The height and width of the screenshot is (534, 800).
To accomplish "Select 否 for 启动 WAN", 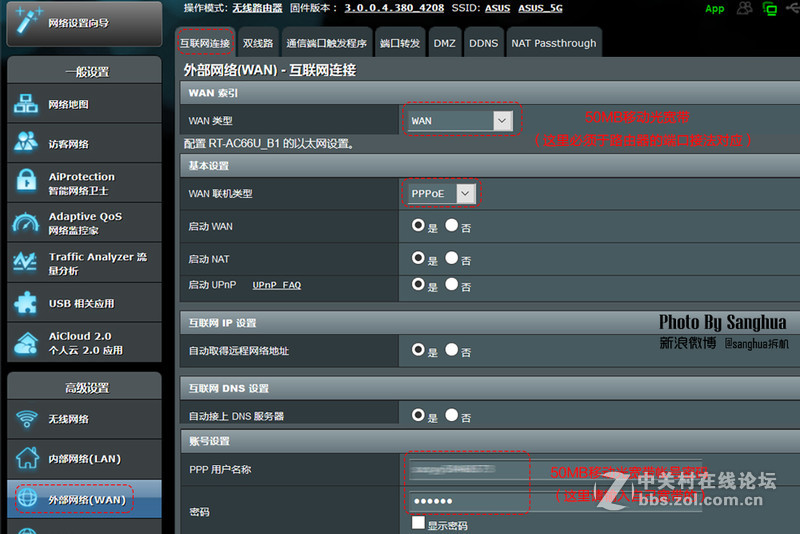I will tap(451, 225).
